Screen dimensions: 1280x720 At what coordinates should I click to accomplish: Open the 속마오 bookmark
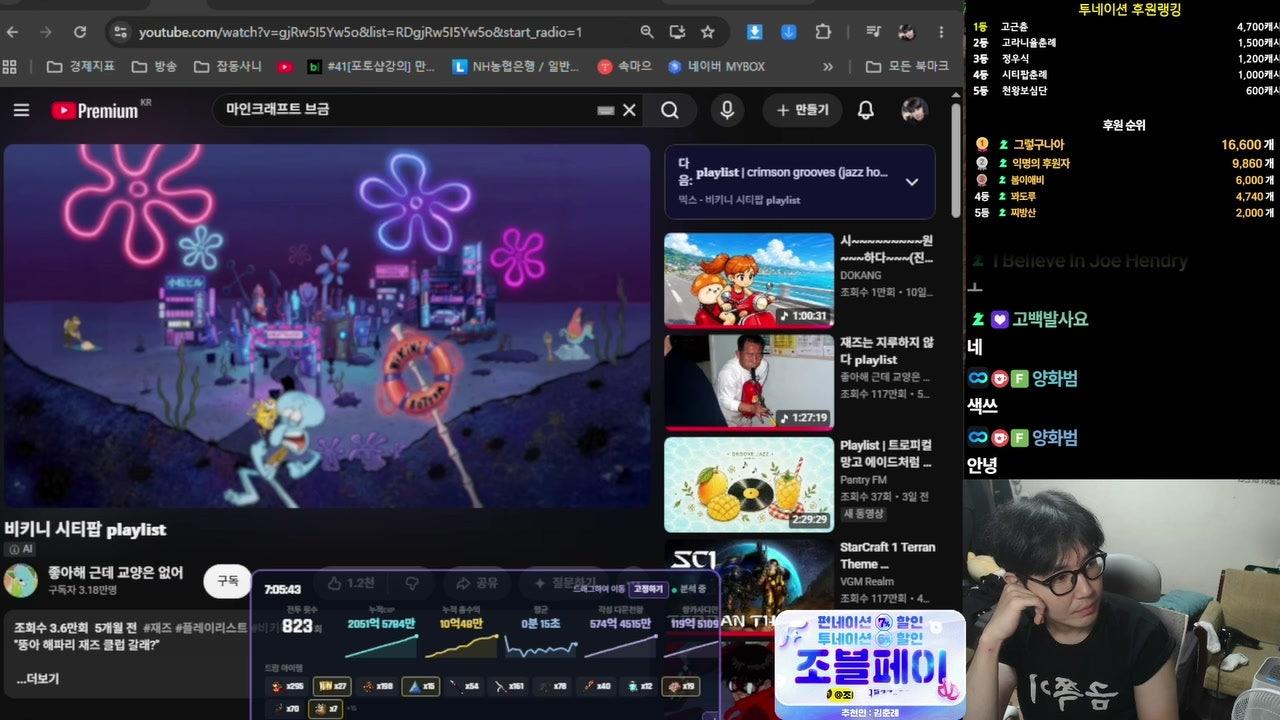coord(625,67)
